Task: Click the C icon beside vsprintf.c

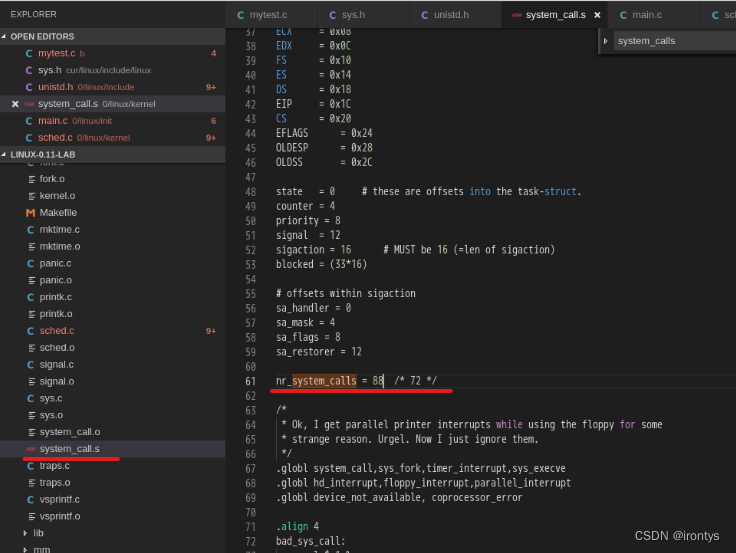Action: click(x=31, y=500)
